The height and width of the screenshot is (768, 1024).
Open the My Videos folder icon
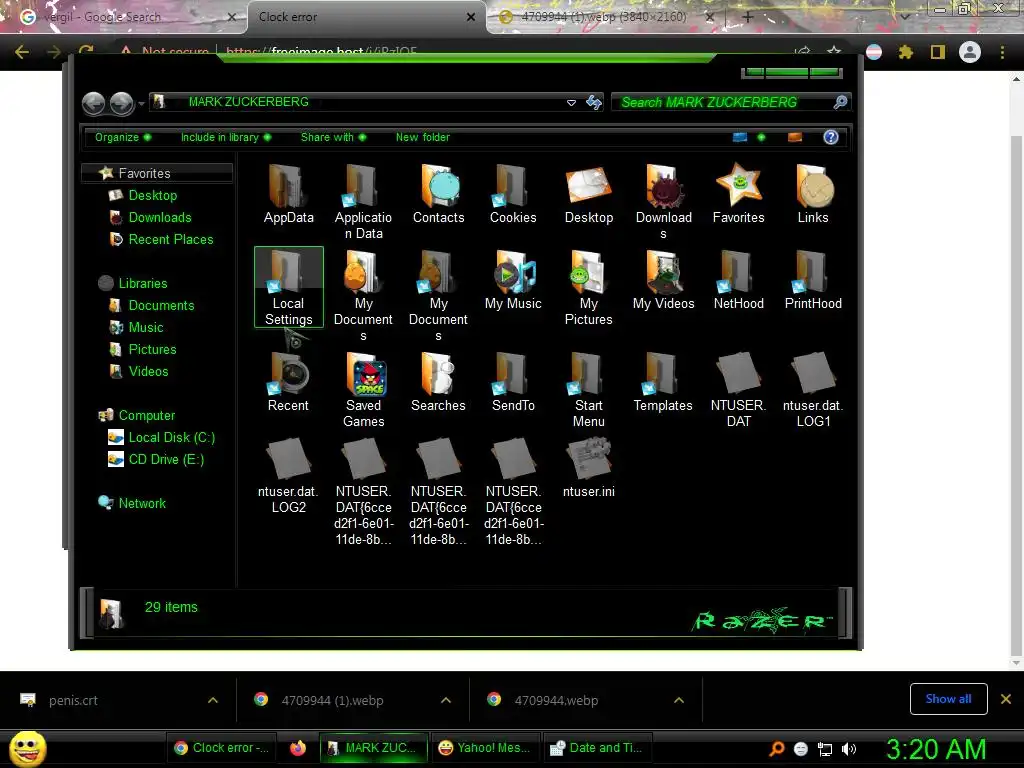point(664,272)
